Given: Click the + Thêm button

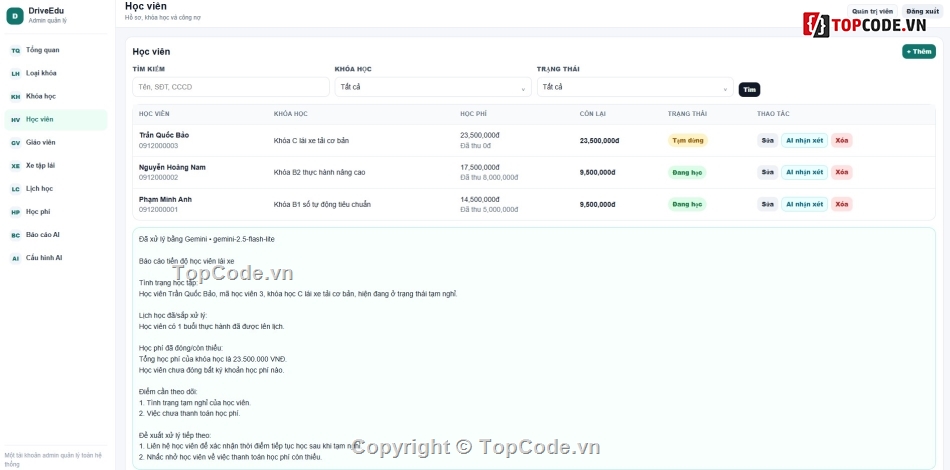Looking at the screenshot, I should (918, 51).
